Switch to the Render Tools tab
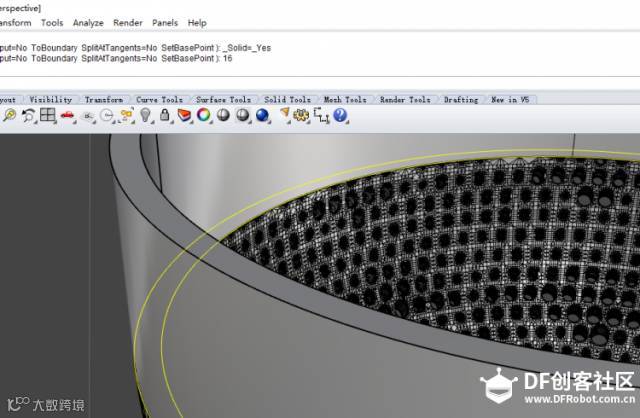Image resolution: width=640 pixels, height=418 pixels. click(x=405, y=100)
